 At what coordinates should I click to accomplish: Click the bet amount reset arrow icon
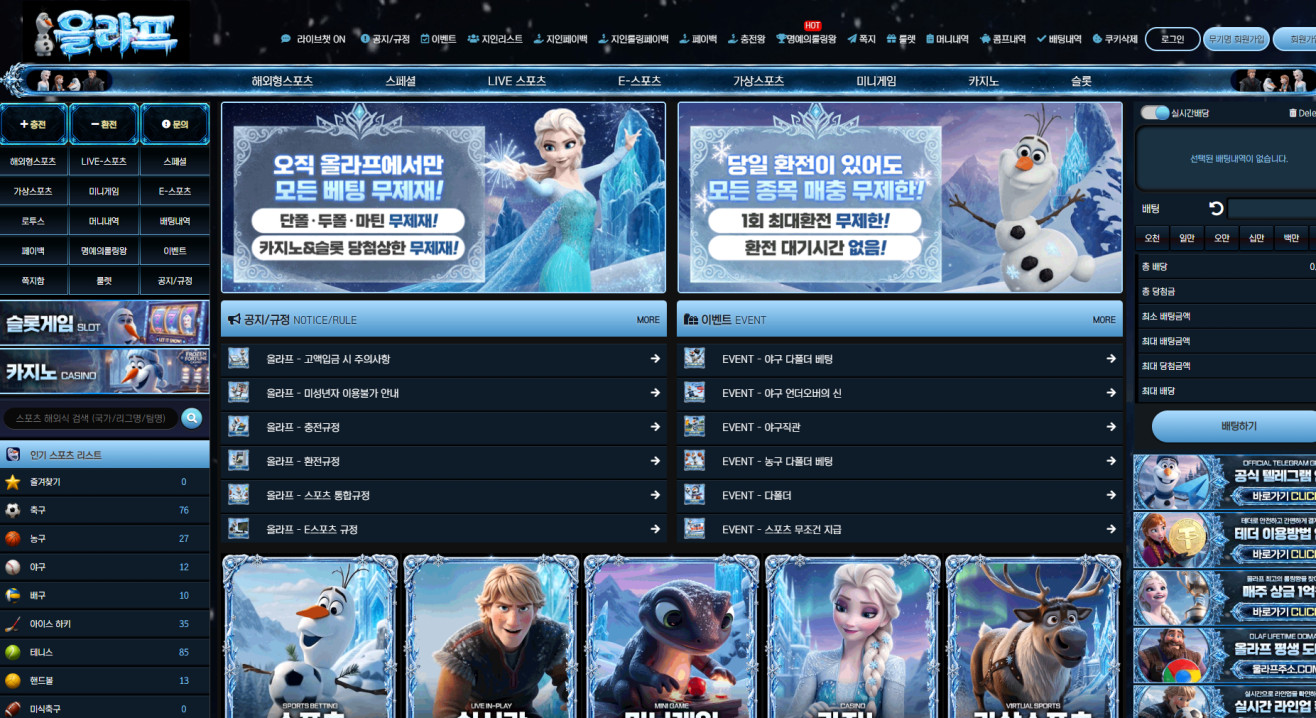point(1216,208)
